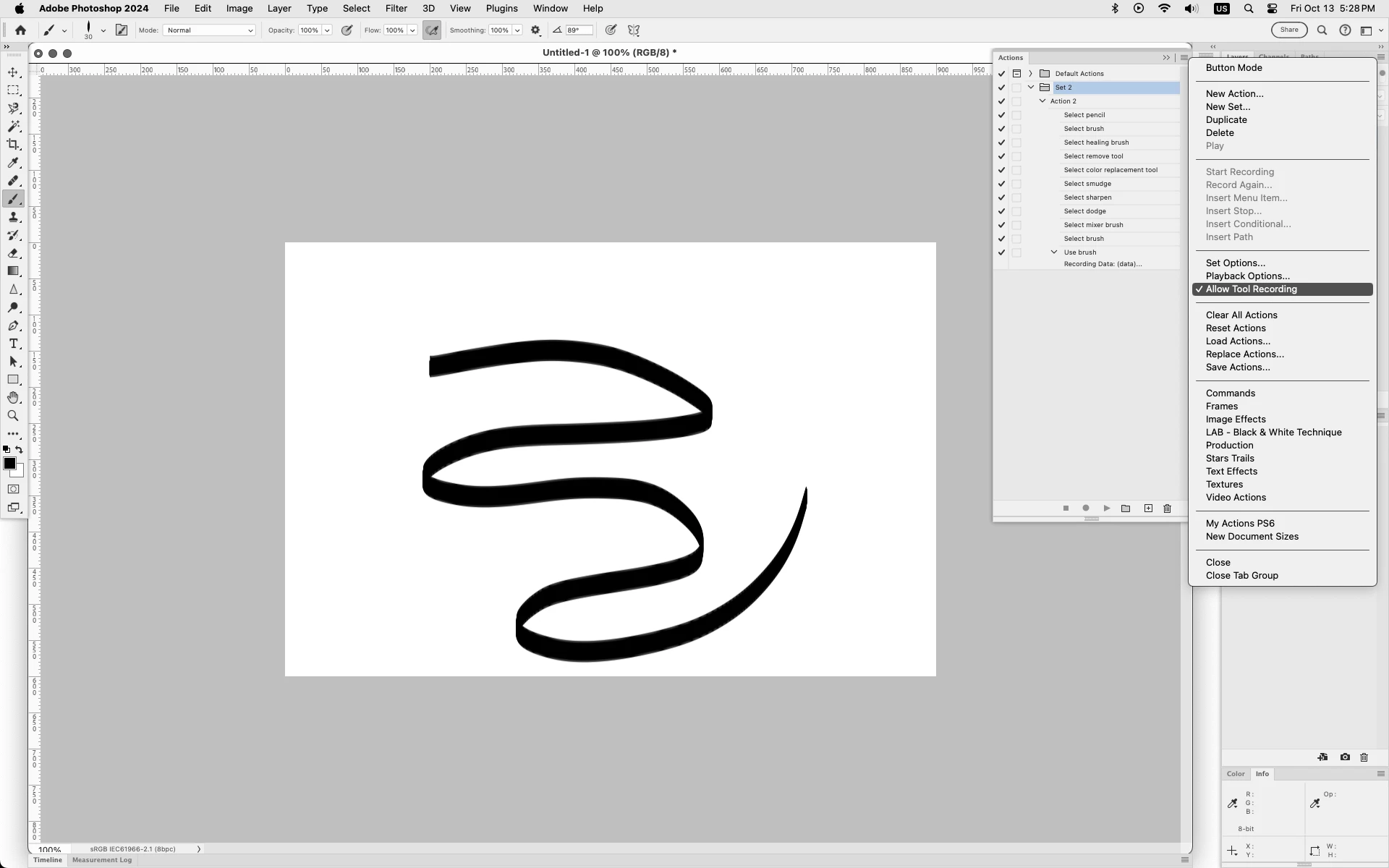The width and height of the screenshot is (1389, 868).
Task: Select the Horizontal Type tool
Action: 13,344
